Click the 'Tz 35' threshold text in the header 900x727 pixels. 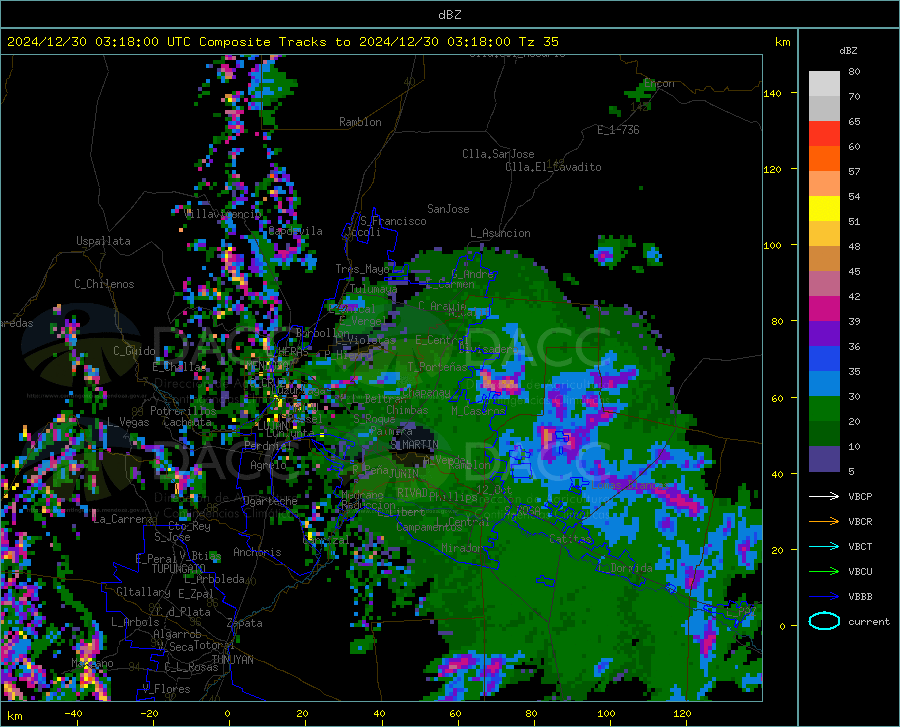538,42
